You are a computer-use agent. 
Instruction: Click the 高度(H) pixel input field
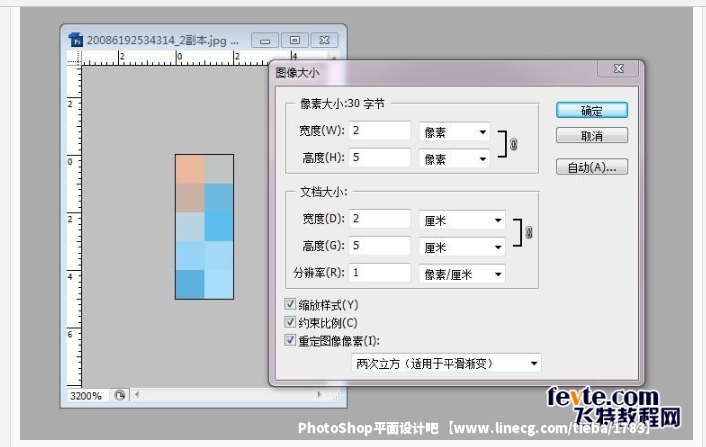tap(380, 158)
